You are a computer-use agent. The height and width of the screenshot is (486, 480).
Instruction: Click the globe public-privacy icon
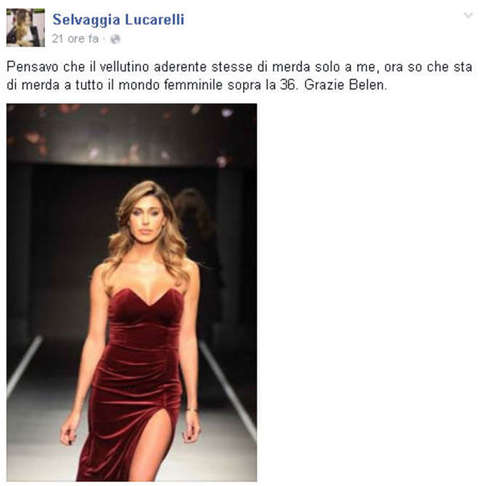click(115, 39)
